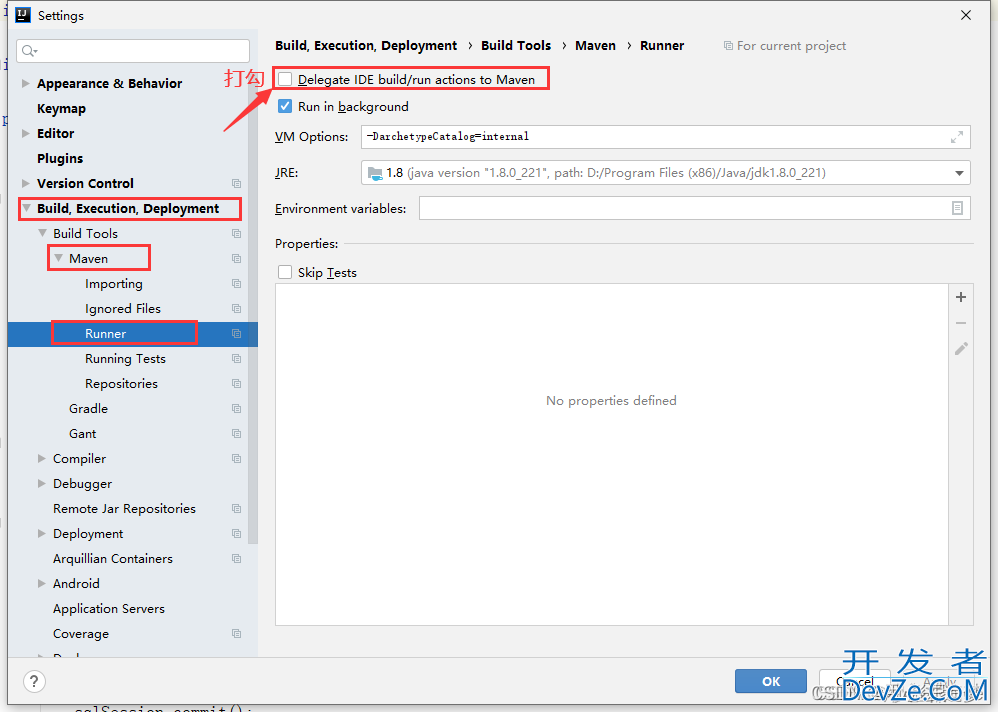Image resolution: width=998 pixels, height=712 pixels.
Task: Open Arquillian Containers settings
Action: [x=113, y=559]
